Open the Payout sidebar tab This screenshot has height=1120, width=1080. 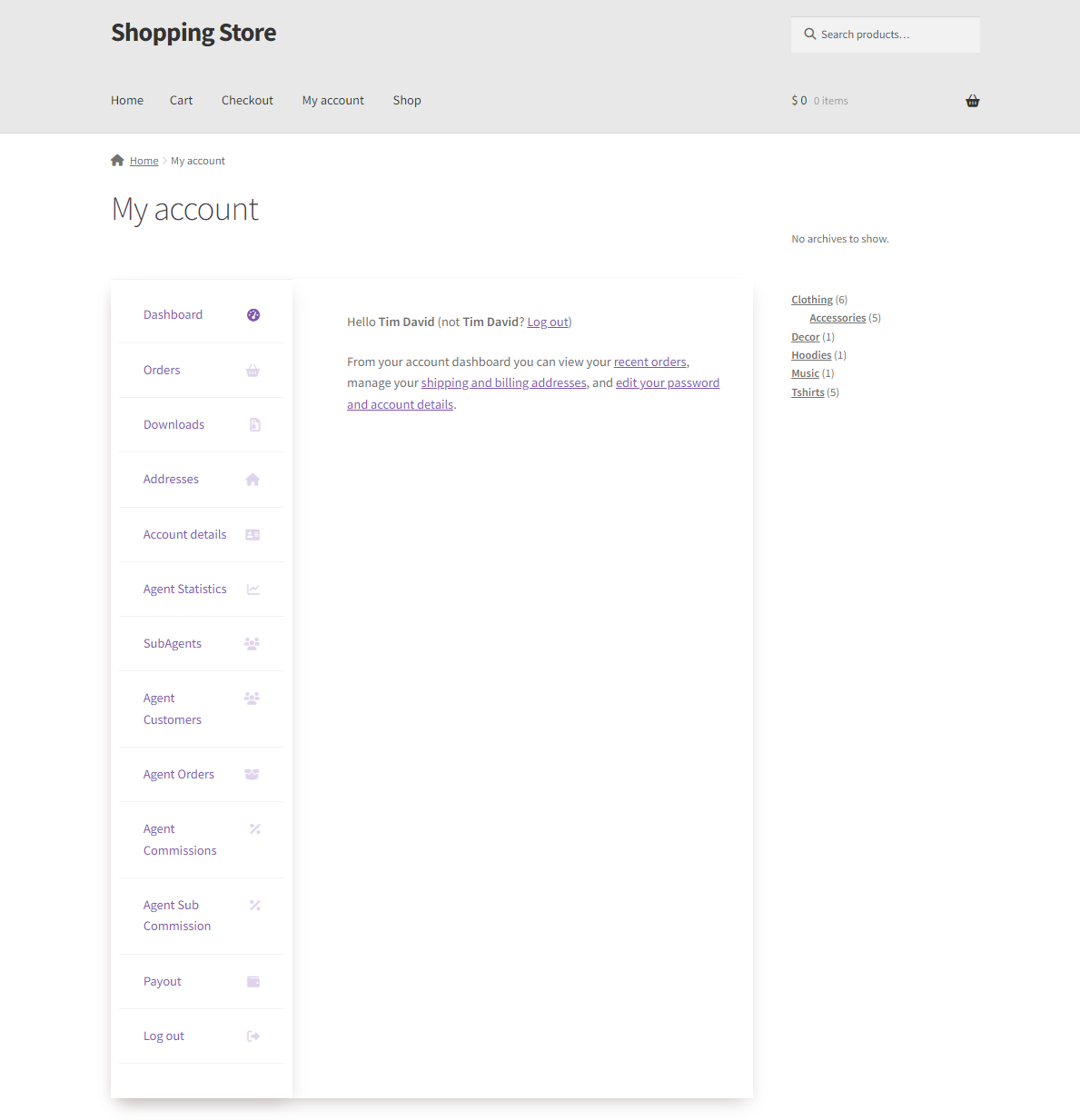pyautogui.click(x=202, y=982)
